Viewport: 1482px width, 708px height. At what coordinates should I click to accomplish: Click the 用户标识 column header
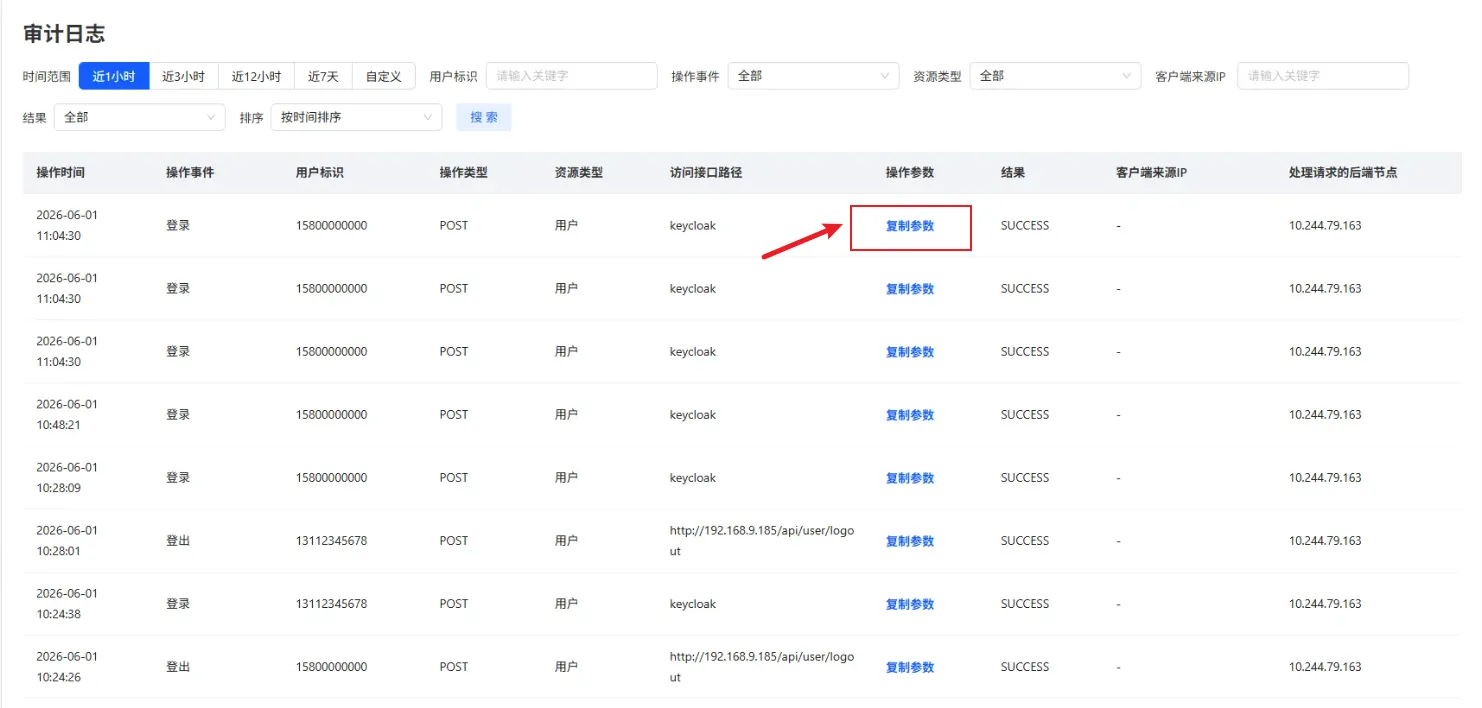(320, 173)
